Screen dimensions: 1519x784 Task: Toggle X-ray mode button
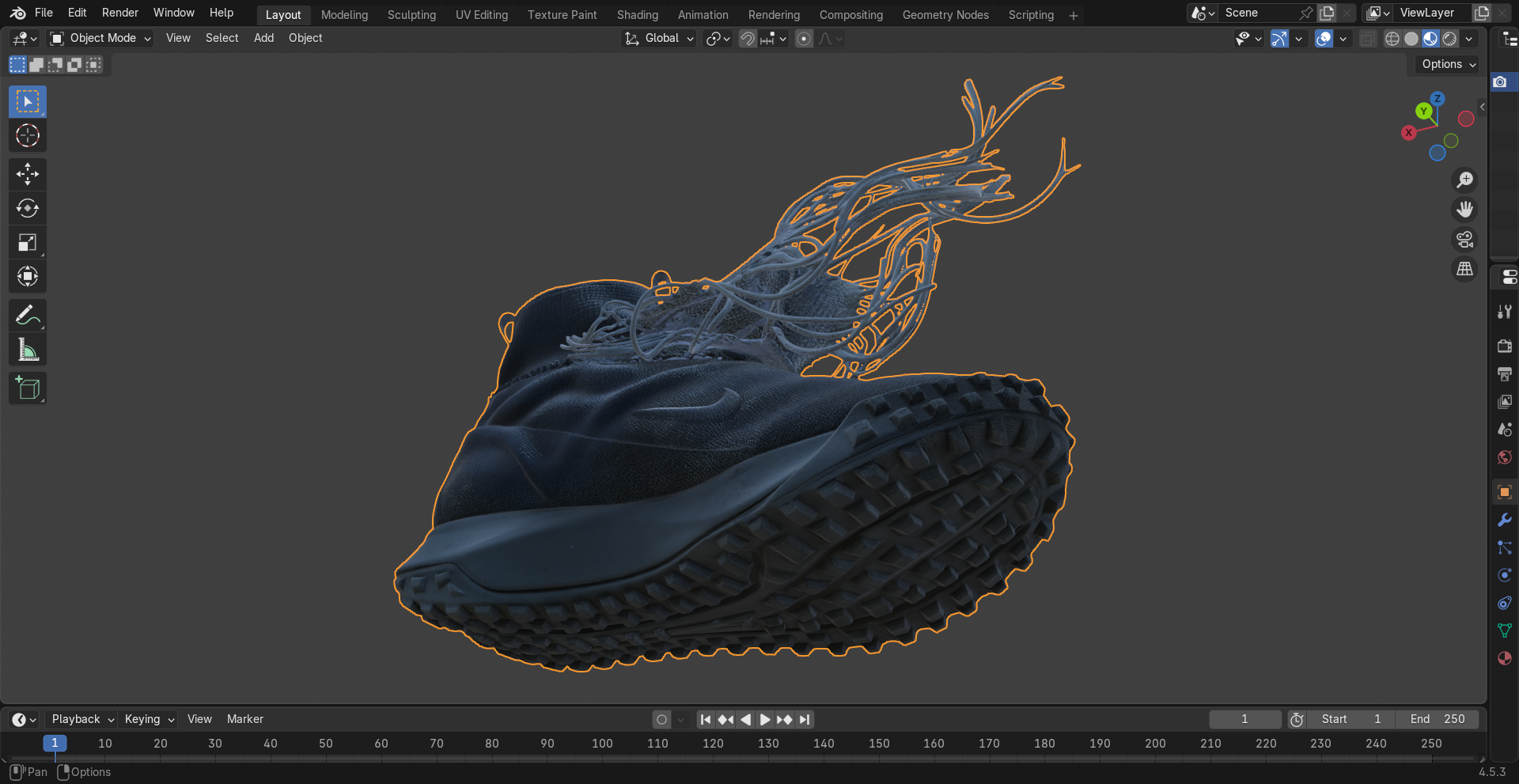(1367, 39)
